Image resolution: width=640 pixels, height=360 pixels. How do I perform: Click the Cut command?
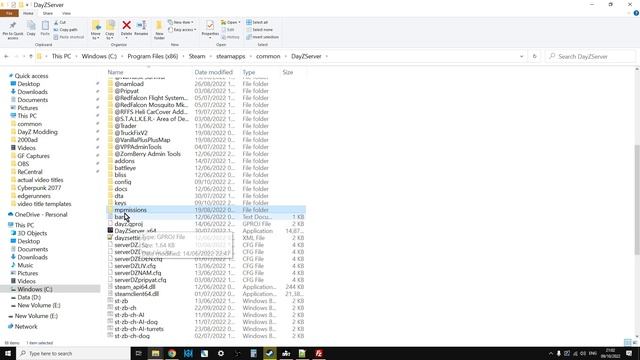[60, 22]
